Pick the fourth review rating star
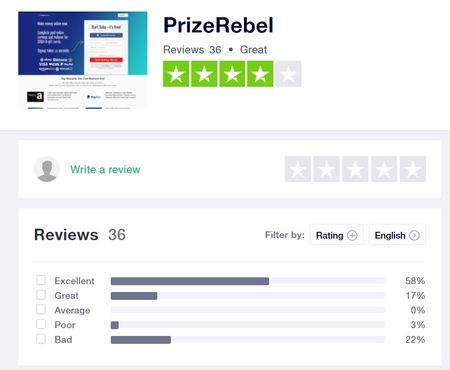The height and width of the screenshot is (370, 450). coord(384,169)
